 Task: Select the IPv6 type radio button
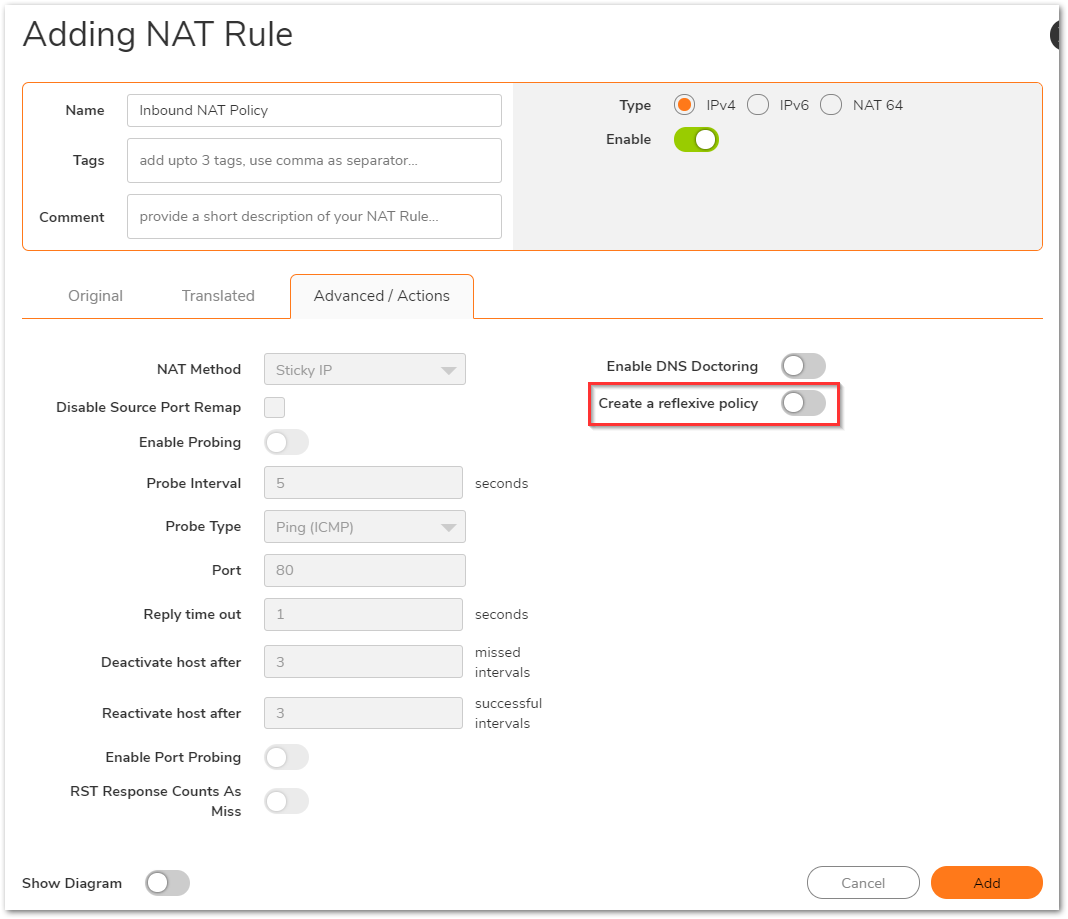pyautogui.click(x=758, y=105)
